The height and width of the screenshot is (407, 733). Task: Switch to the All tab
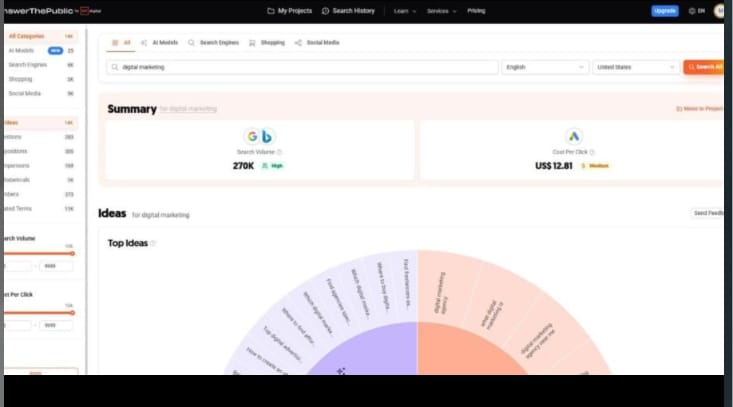pos(121,43)
